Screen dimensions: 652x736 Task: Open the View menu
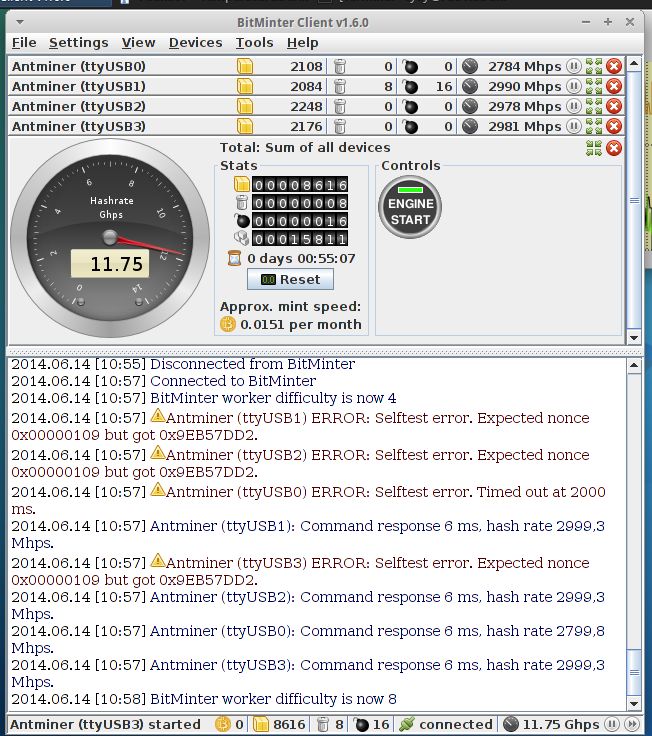coord(138,43)
